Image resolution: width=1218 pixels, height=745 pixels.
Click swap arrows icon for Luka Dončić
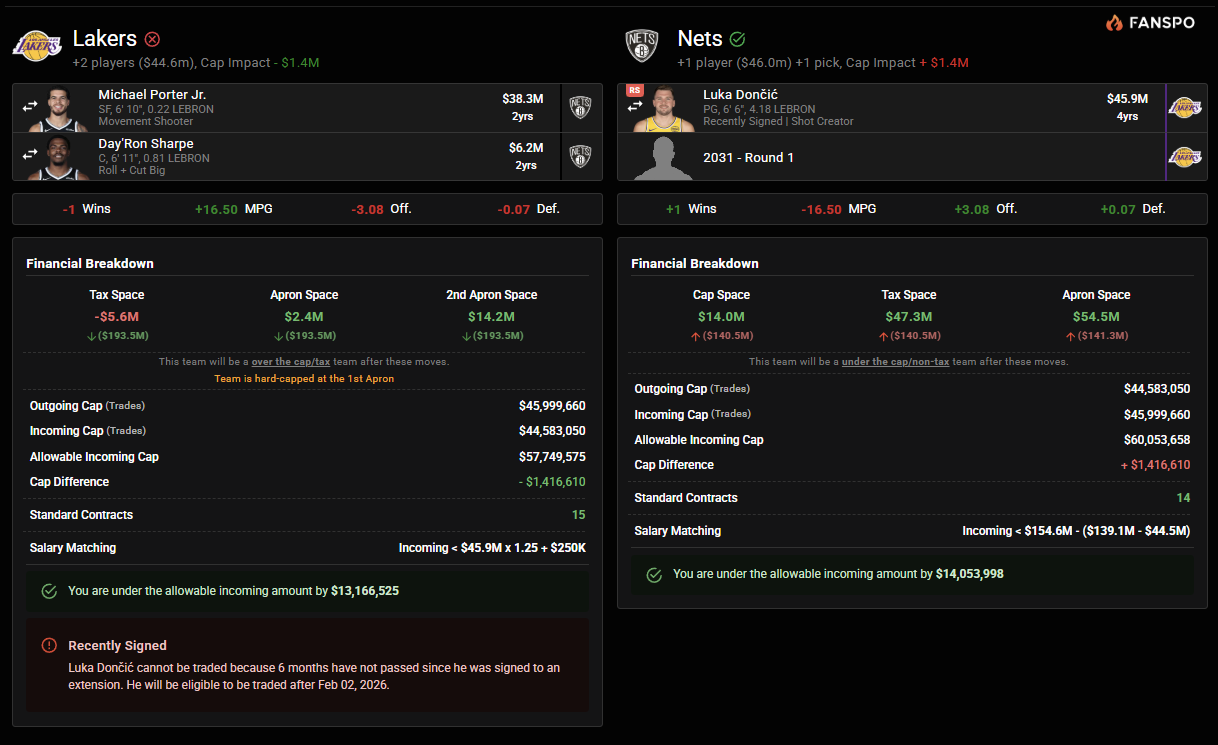point(635,108)
